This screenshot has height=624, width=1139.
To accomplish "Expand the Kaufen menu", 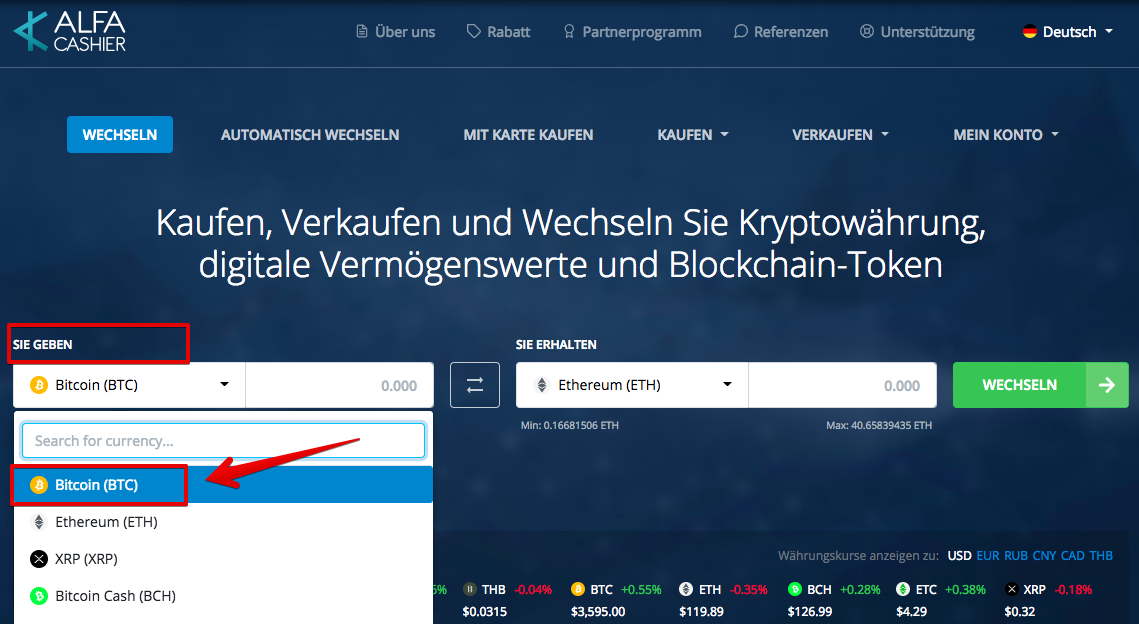I will tap(693, 134).
